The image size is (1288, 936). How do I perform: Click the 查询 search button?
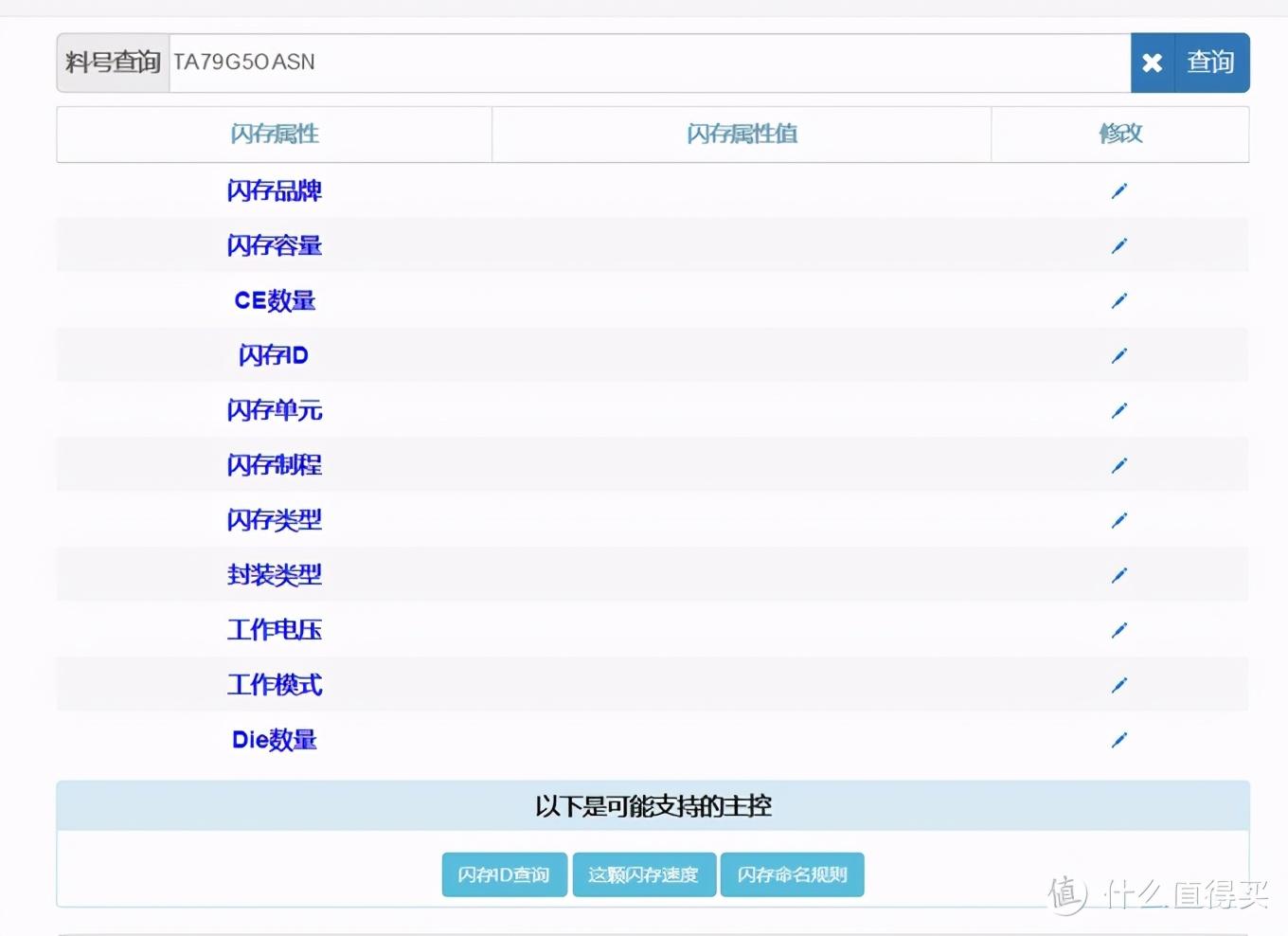click(x=1211, y=63)
